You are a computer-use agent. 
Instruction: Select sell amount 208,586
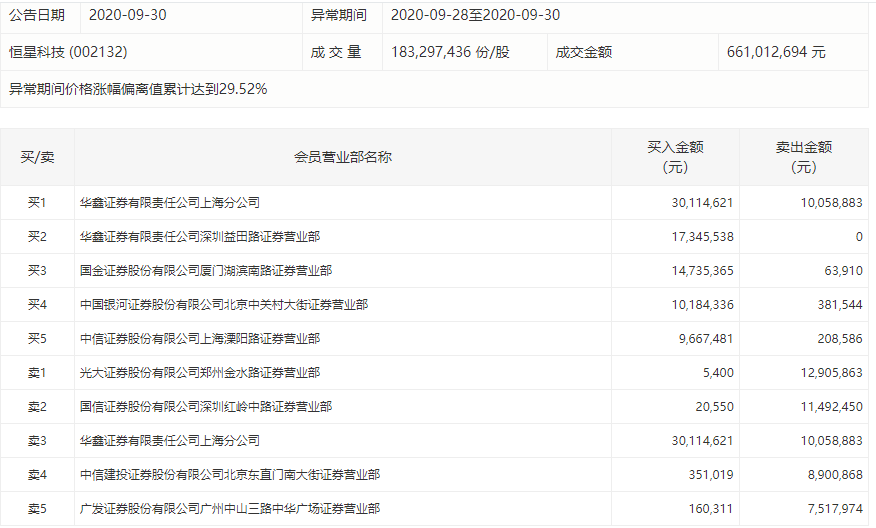click(840, 339)
